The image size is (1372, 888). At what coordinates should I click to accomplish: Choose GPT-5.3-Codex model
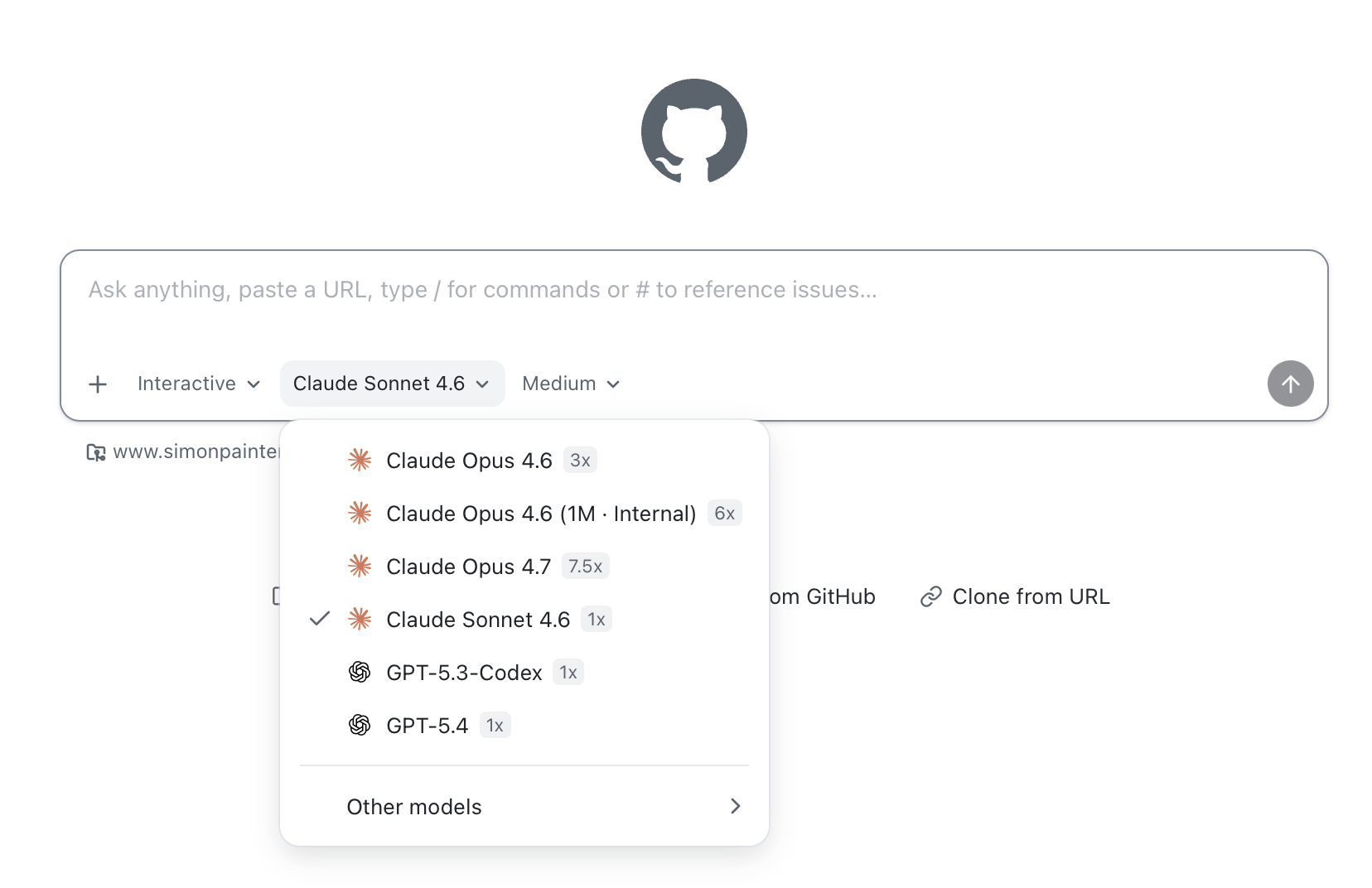coord(524,672)
